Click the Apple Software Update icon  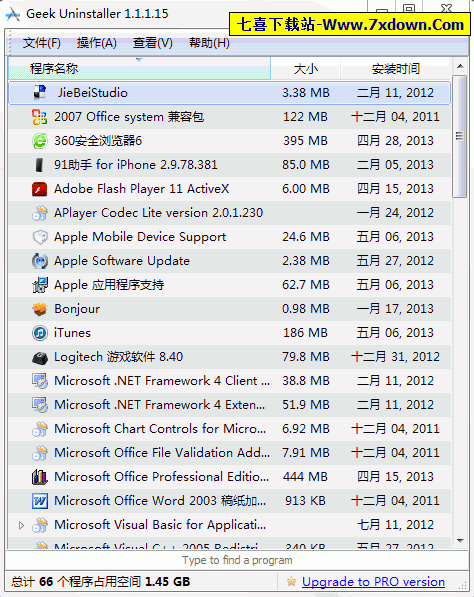pyautogui.click(x=40, y=260)
